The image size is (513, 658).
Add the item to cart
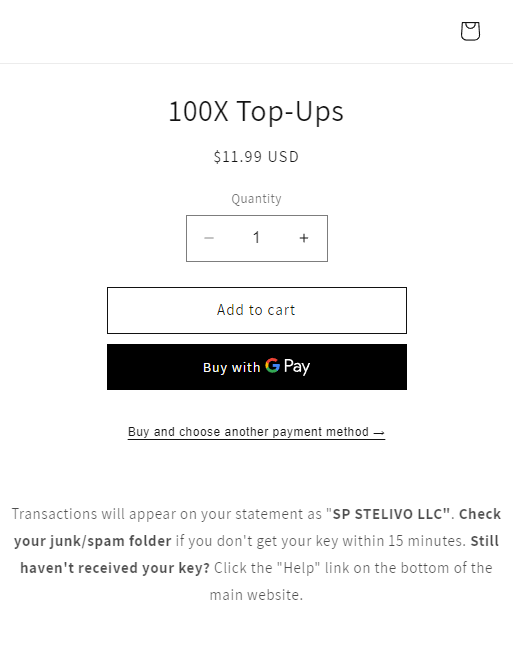[x=257, y=311]
